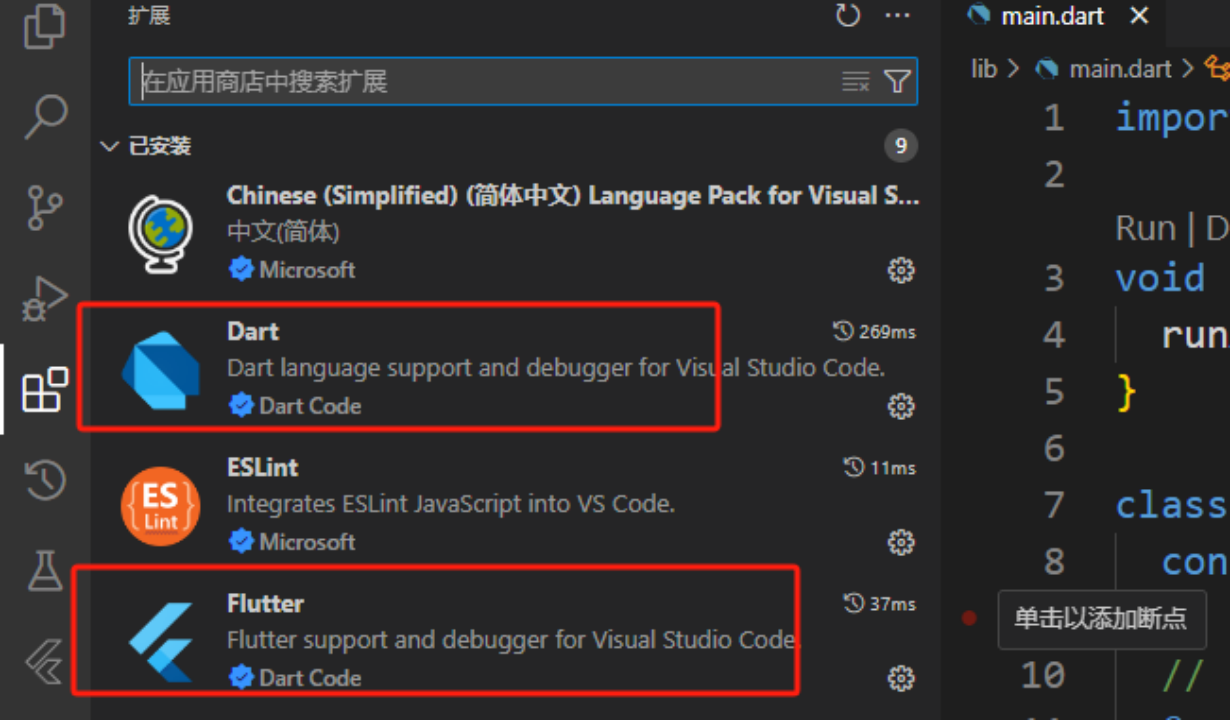The image size is (1230, 720).
Task: Clear extension search results icon
Action: coord(856,82)
